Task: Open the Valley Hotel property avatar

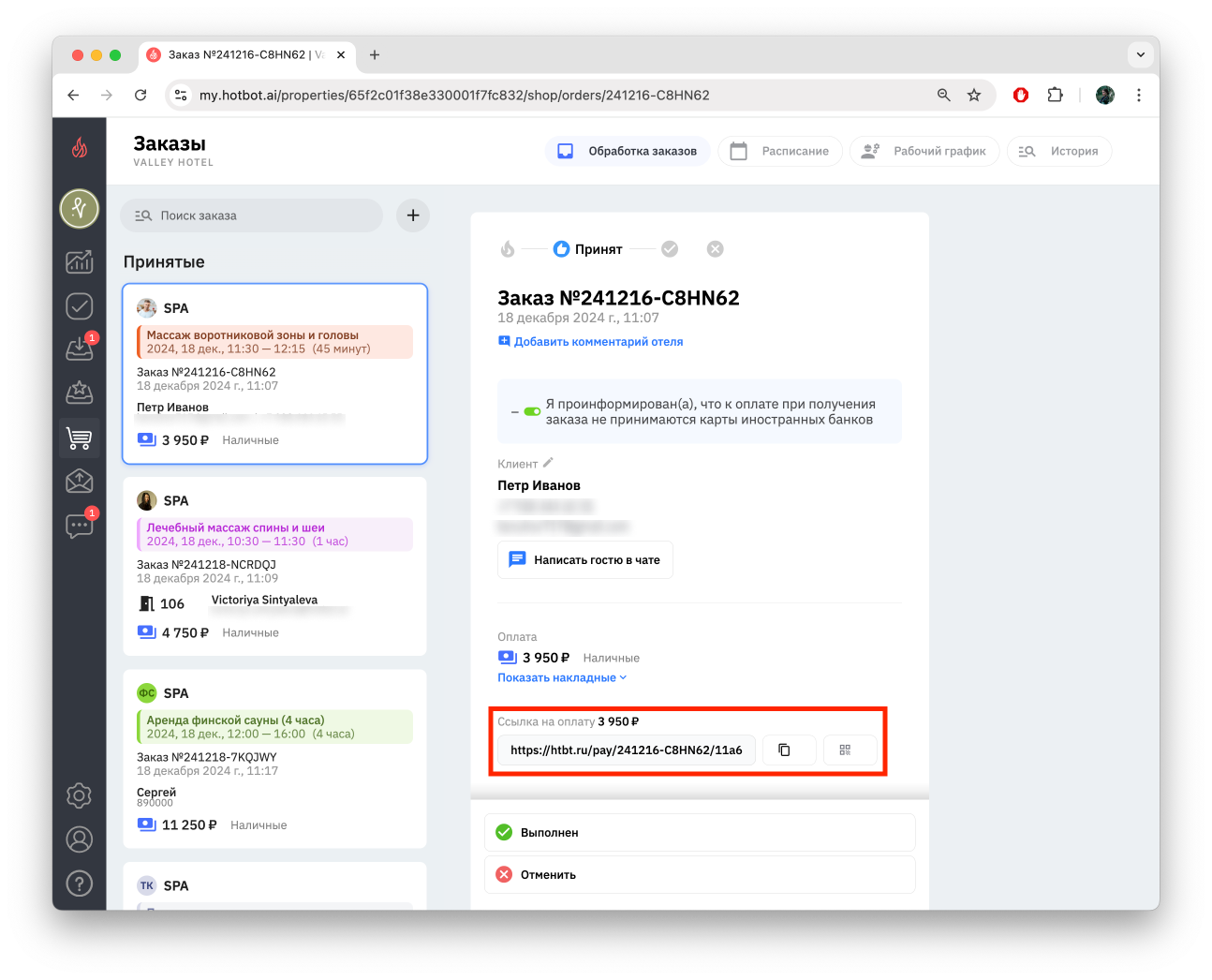Action: pos(80,209)
